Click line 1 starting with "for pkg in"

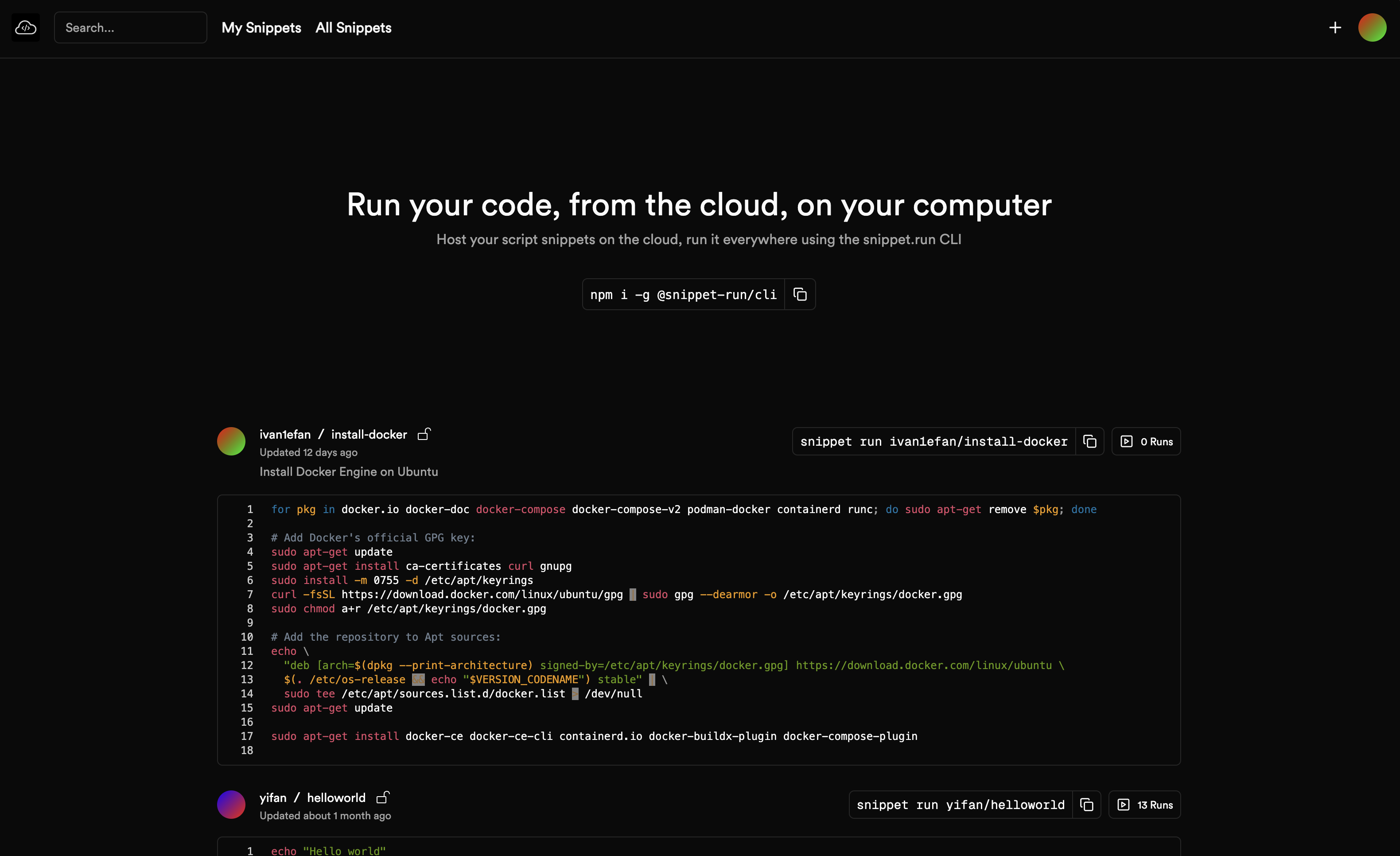coord(684,509)
